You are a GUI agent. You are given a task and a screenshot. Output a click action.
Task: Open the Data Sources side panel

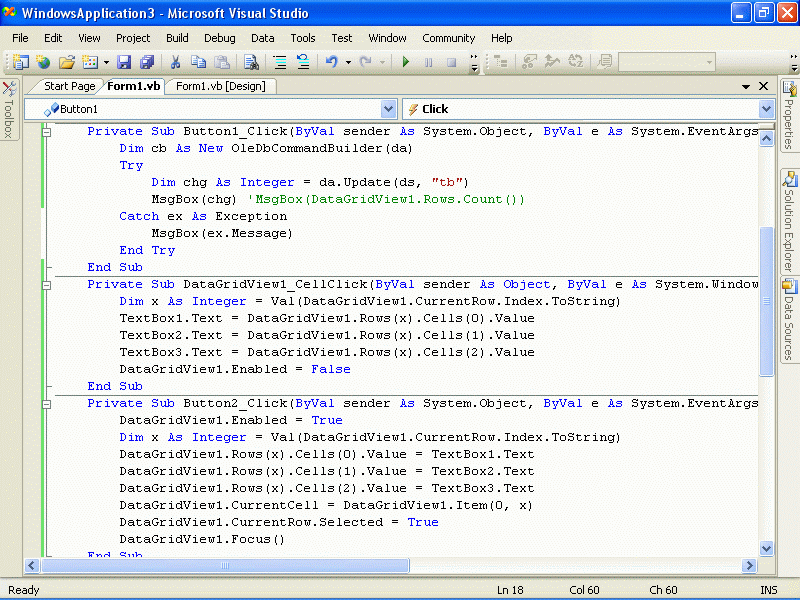pos(789,320)
